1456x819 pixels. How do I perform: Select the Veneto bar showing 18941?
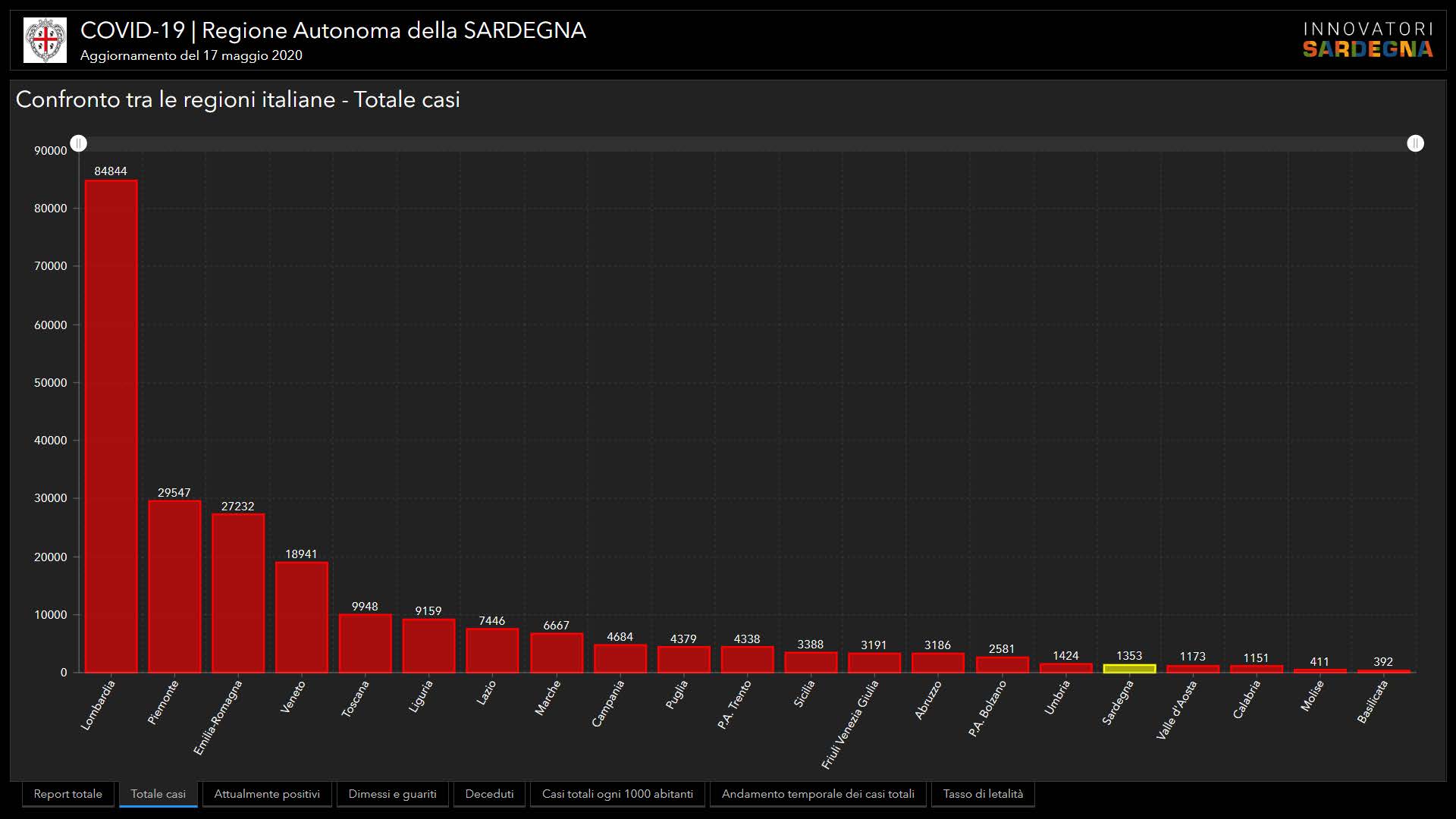[x=301, y=617]
